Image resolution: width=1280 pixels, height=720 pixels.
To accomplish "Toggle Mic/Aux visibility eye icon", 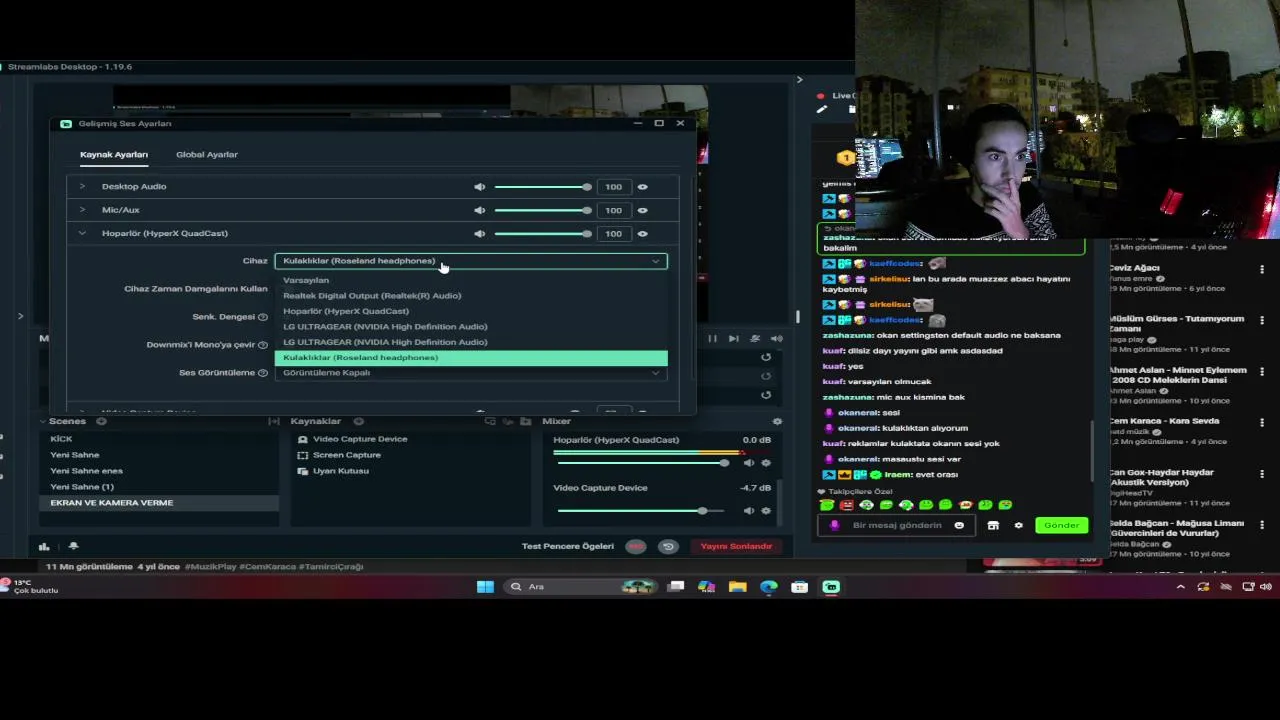I will (642, 210).
